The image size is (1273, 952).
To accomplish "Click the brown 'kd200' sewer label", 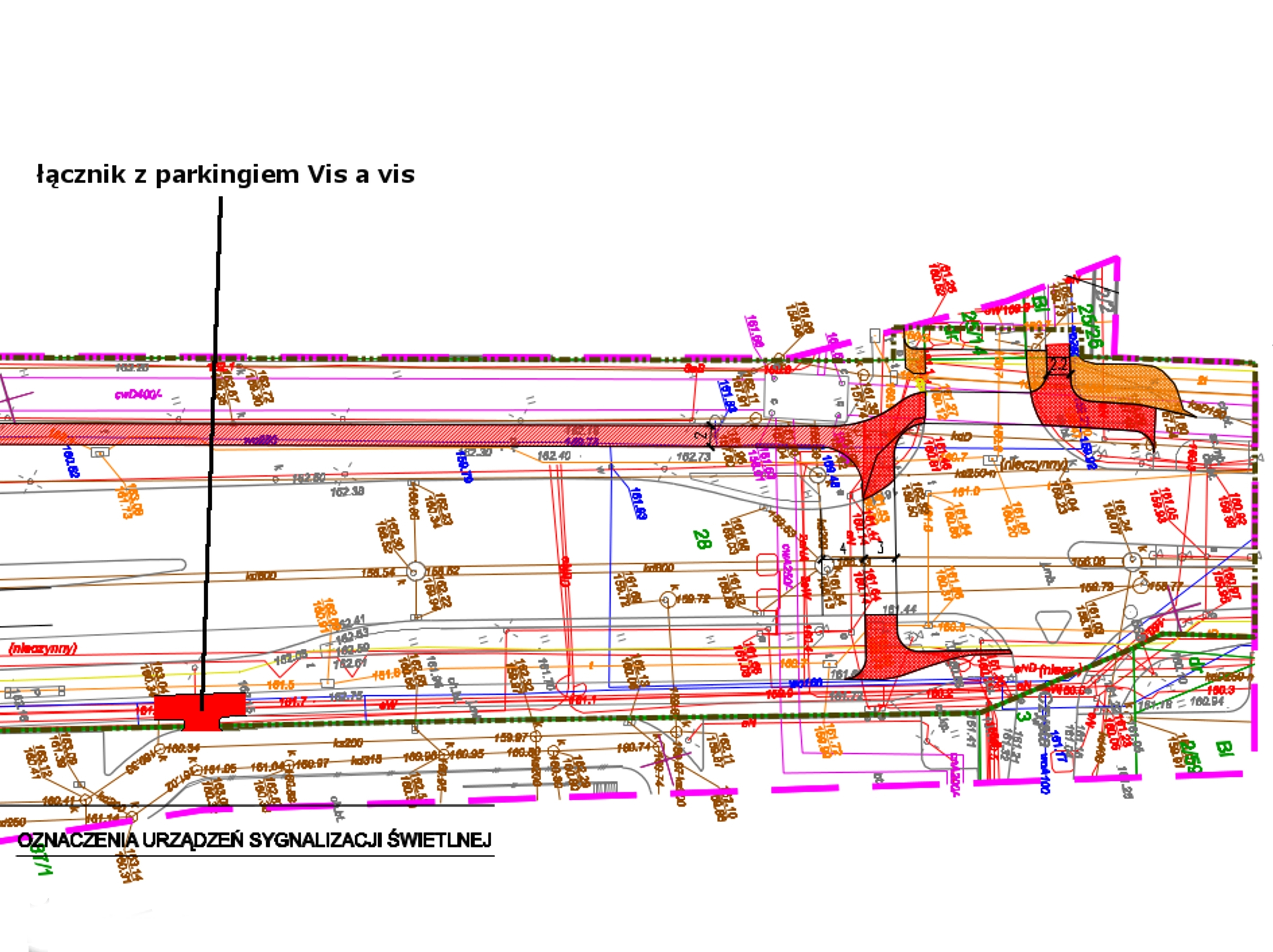I will (x=349, y=743).
